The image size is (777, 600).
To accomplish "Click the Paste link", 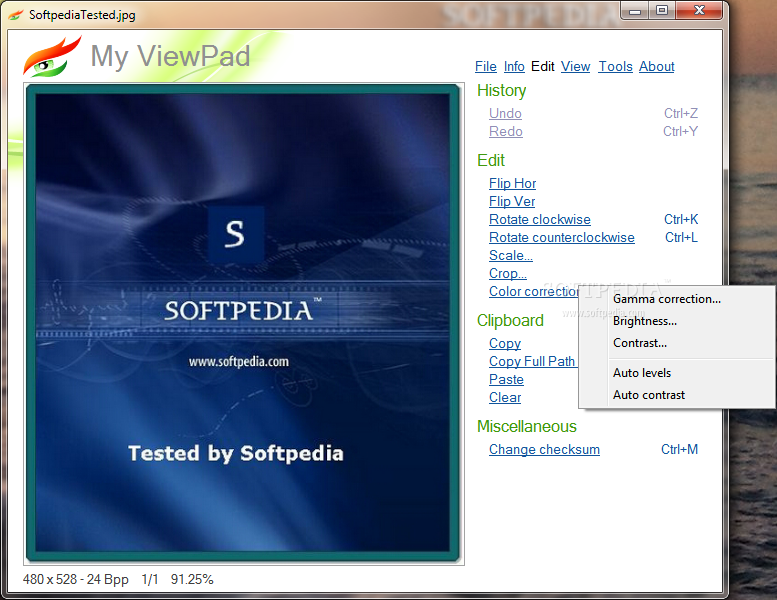I will [x=506, y=380].
